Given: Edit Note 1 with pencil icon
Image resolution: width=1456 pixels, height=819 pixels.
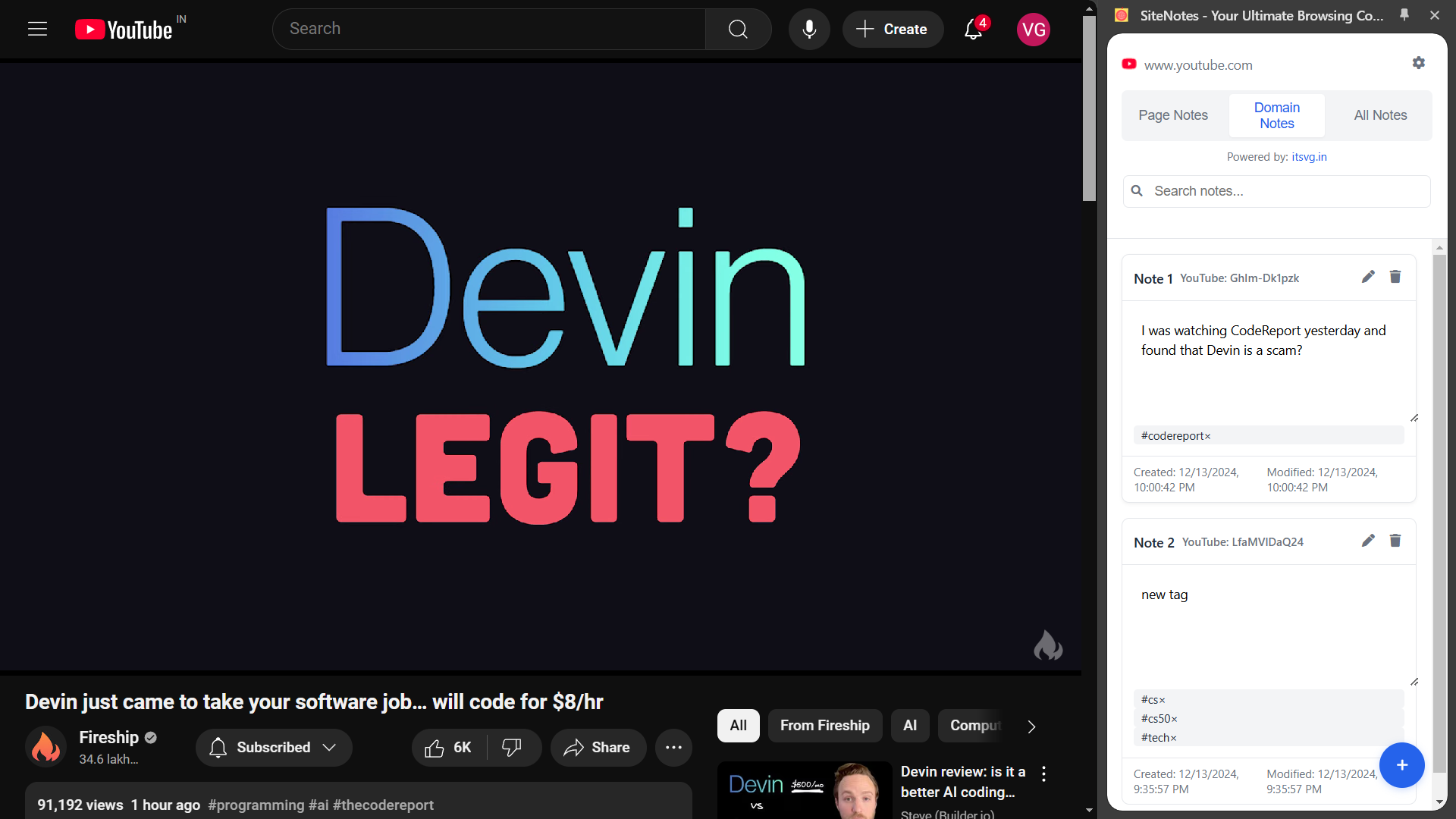Looking at the screenshot, I should [x=1368, y=277].
